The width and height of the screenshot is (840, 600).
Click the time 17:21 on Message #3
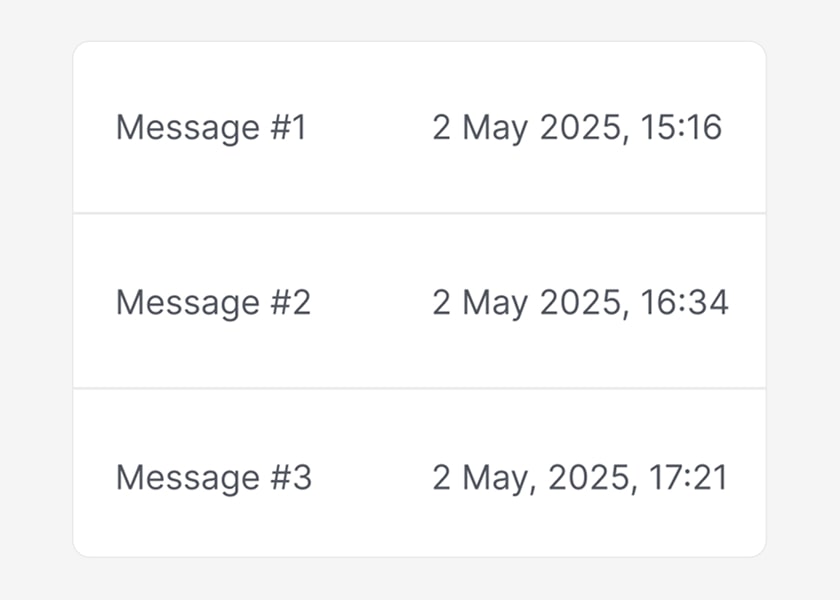pyautogui.click(x=691, y=477)
